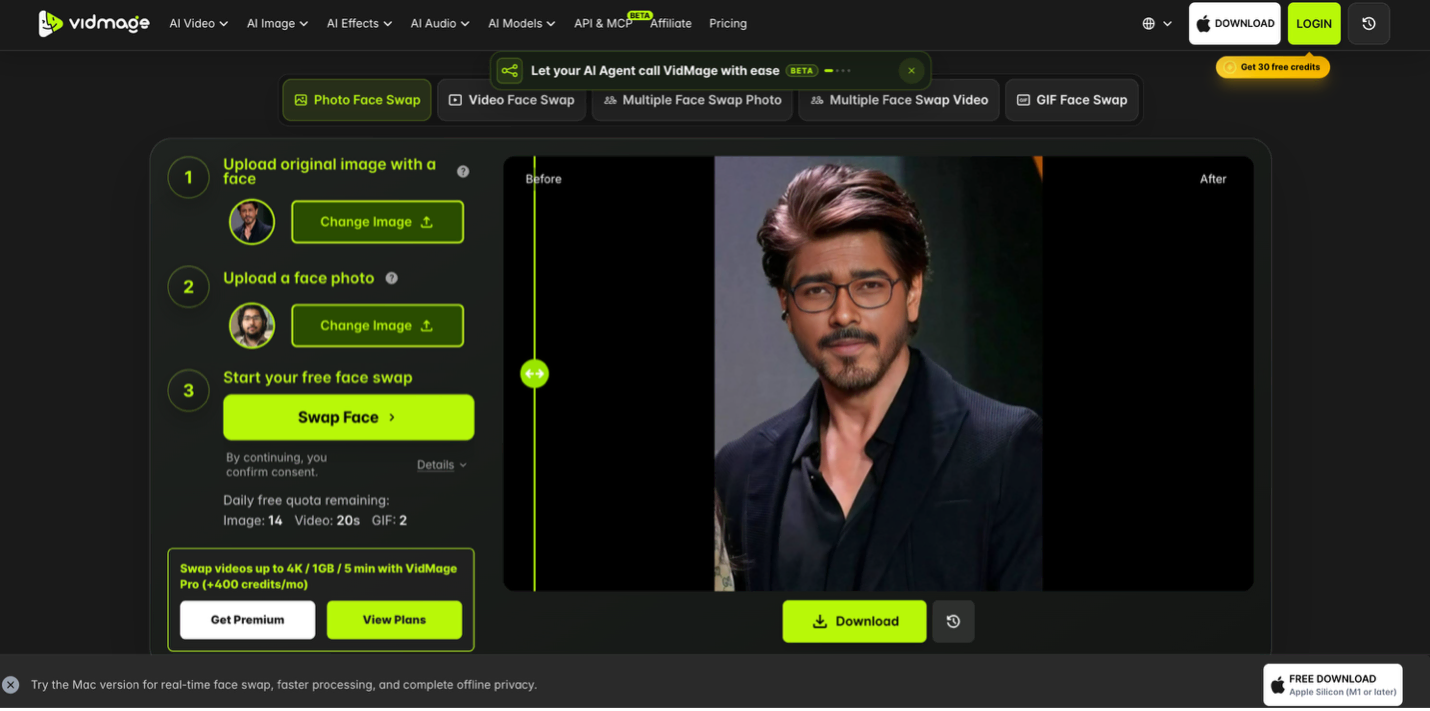Image resolution: width=1430 pixels, height=711 pixels.
Task: Click help icon beside Upload a face photo
Action: tap(392, 278)
